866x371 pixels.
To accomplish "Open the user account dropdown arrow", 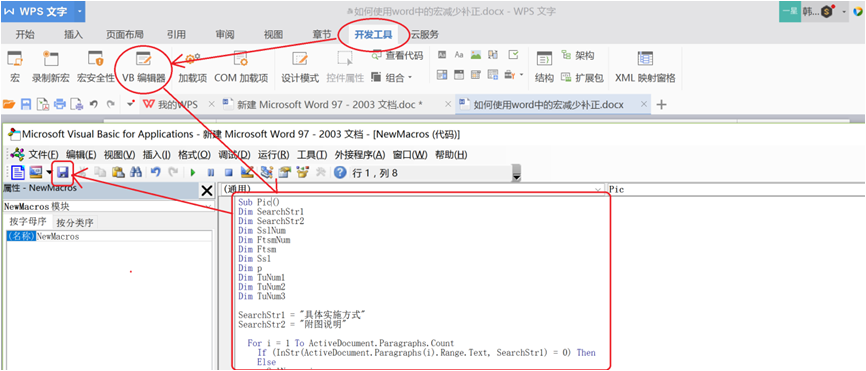I will (x=844, y=12).
